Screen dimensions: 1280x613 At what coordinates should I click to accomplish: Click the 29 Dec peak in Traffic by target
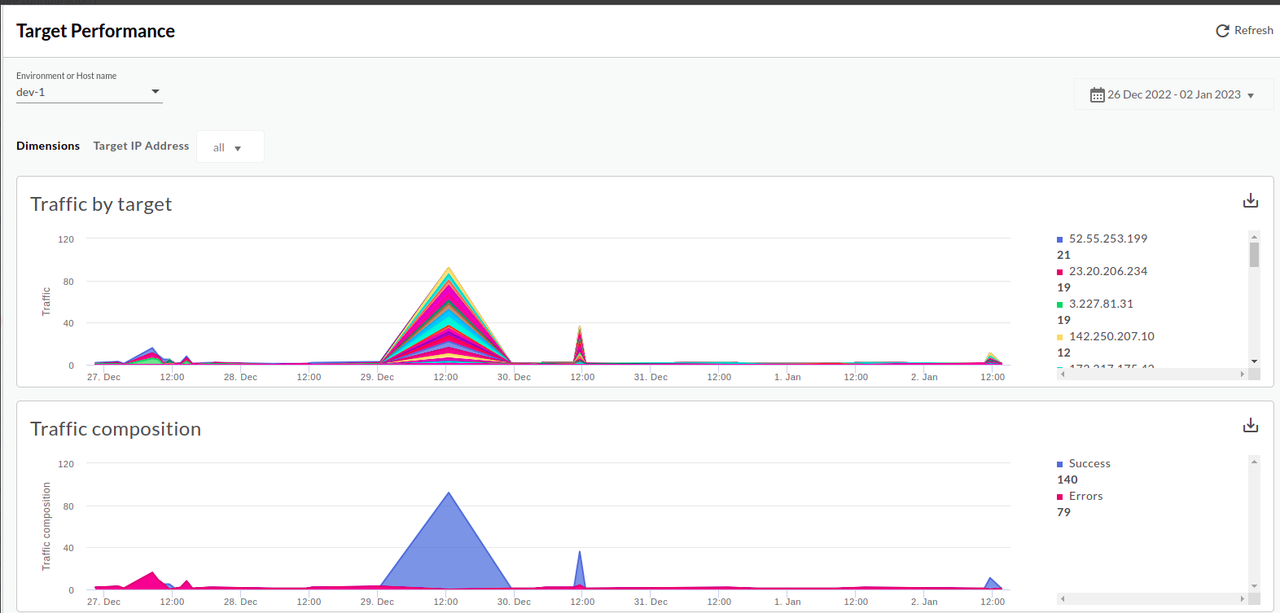[x=449, y=268]
